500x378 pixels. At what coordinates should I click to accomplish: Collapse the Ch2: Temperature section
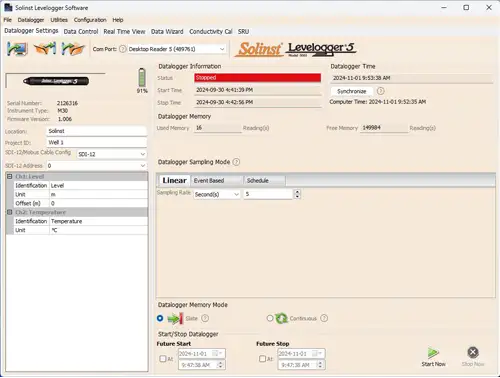(x=10, y=212)
